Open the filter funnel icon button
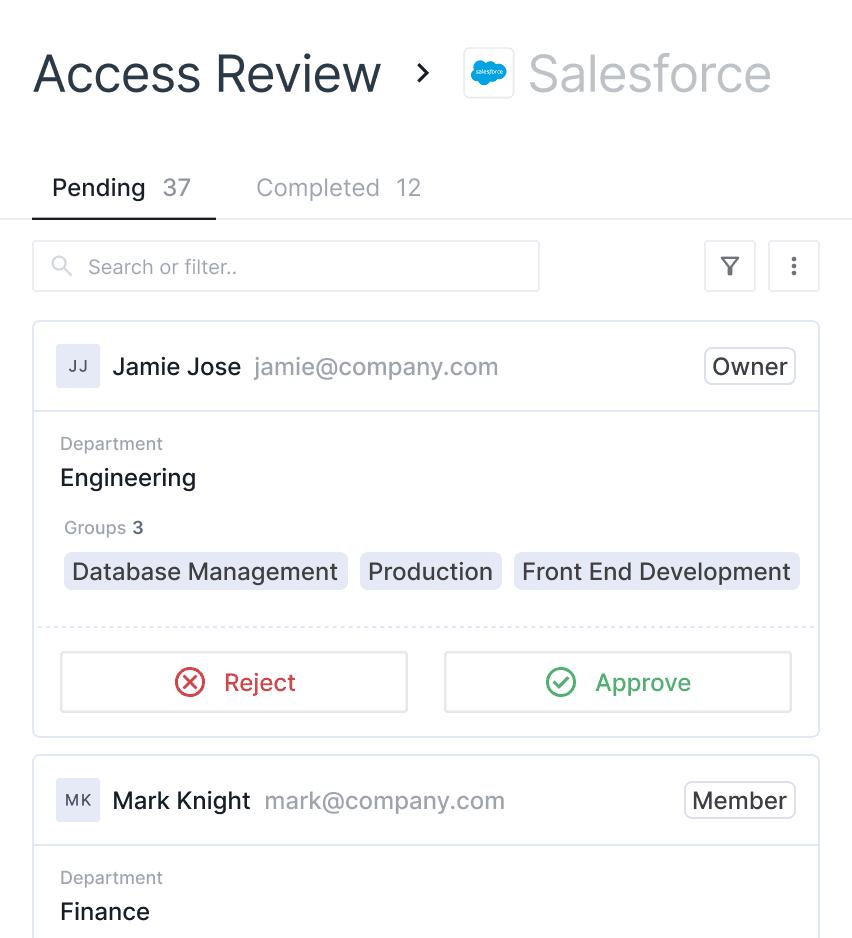The height and width of the screenshot is (938, 852). [730, 266]
